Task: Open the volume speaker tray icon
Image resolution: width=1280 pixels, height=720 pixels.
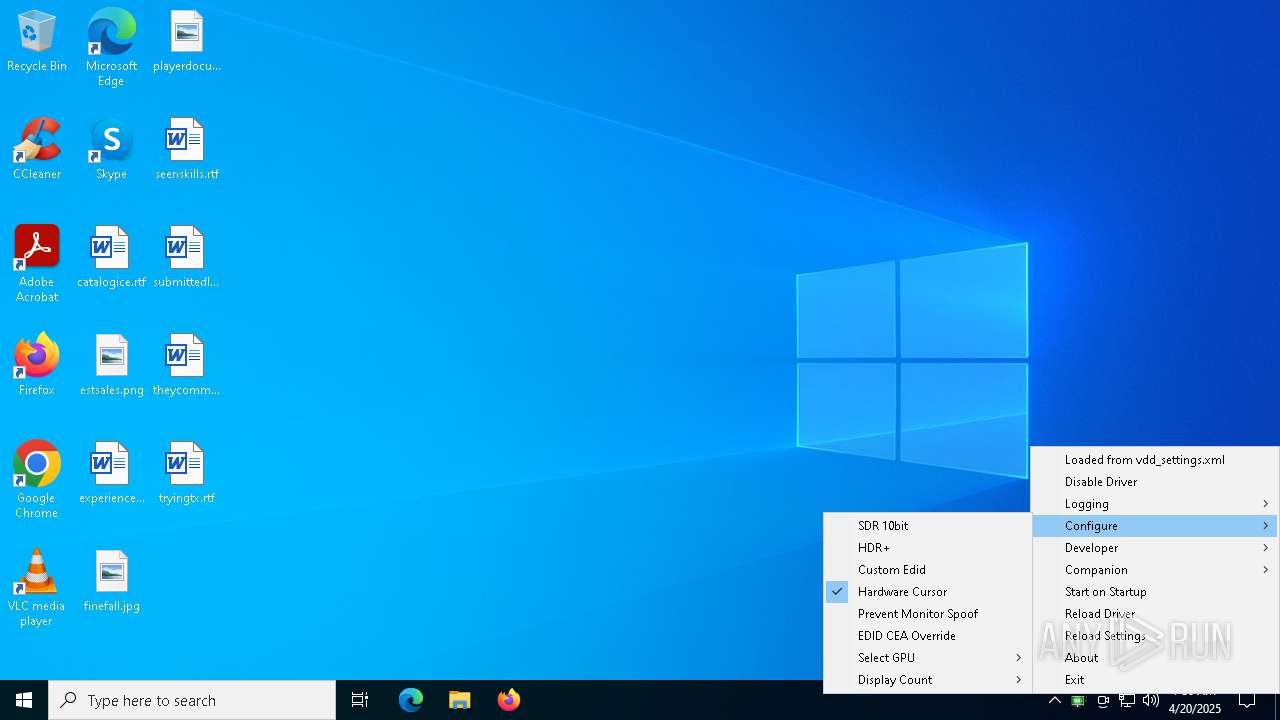Action: coord(1151,701)
